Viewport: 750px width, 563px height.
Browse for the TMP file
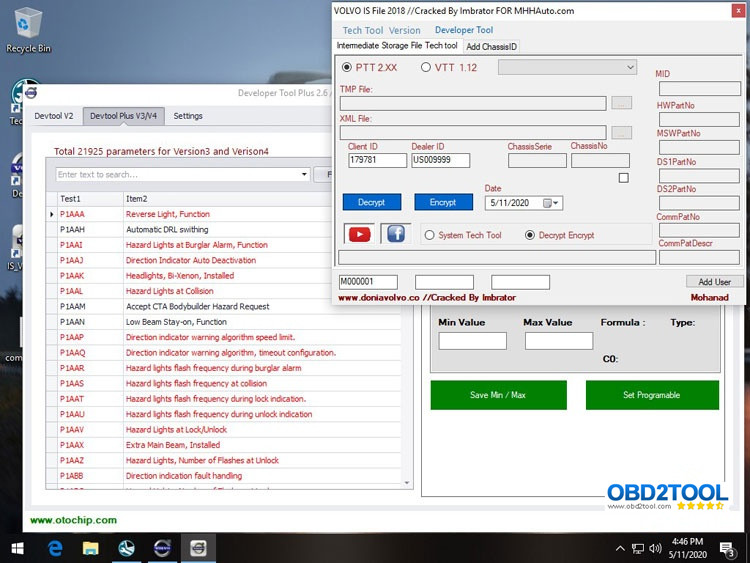tap(621, 103)
